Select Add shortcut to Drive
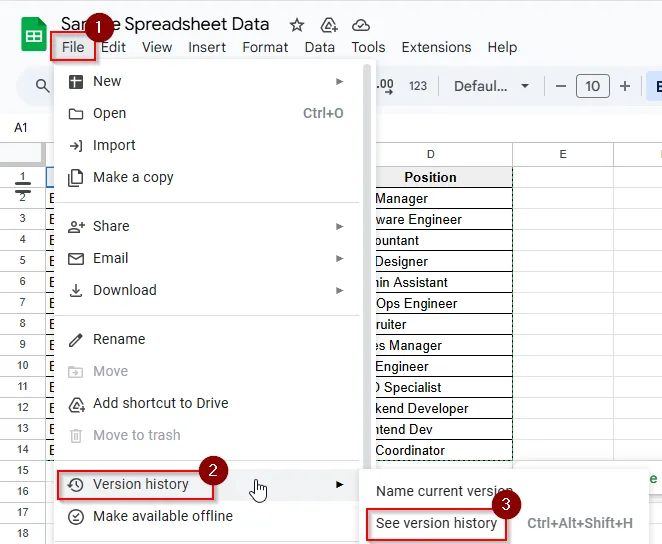Viewport: 662px width, 544px height. 207,404
